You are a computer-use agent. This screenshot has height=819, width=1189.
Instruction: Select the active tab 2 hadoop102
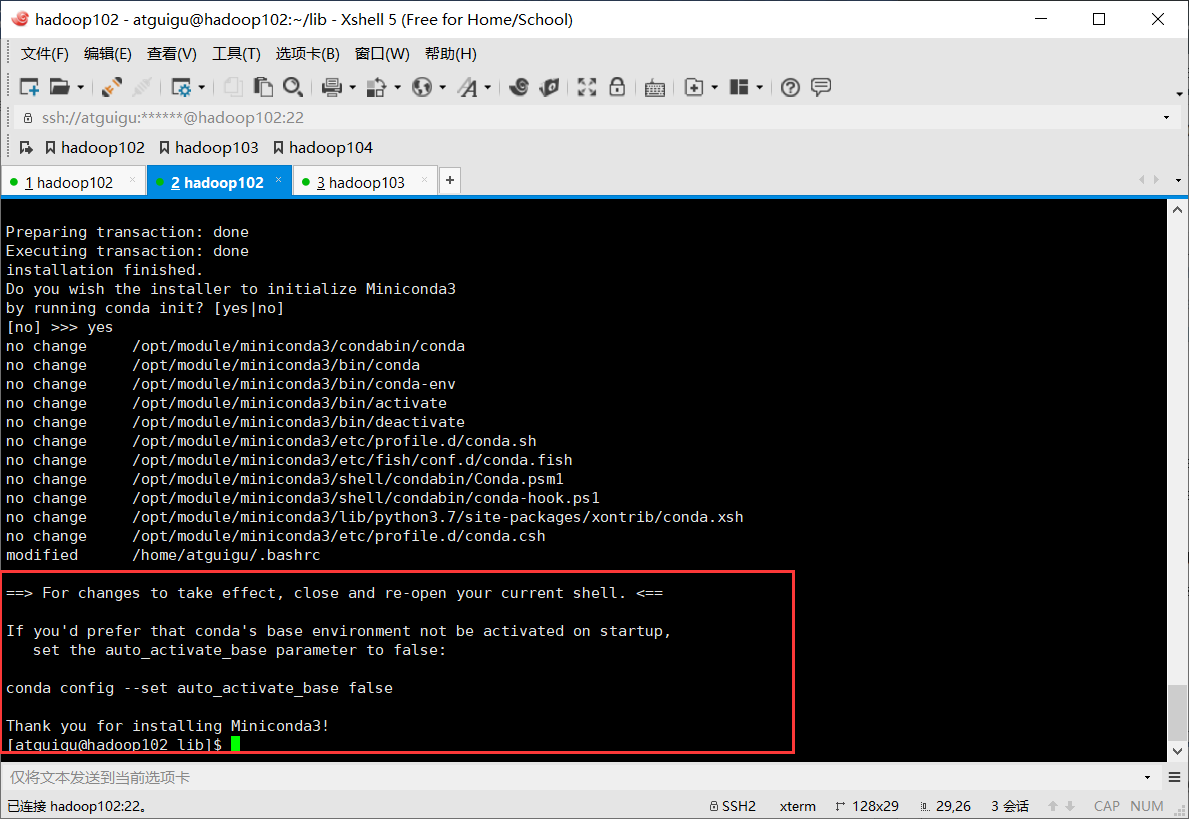pyautogui.click(x=217, y=183)
